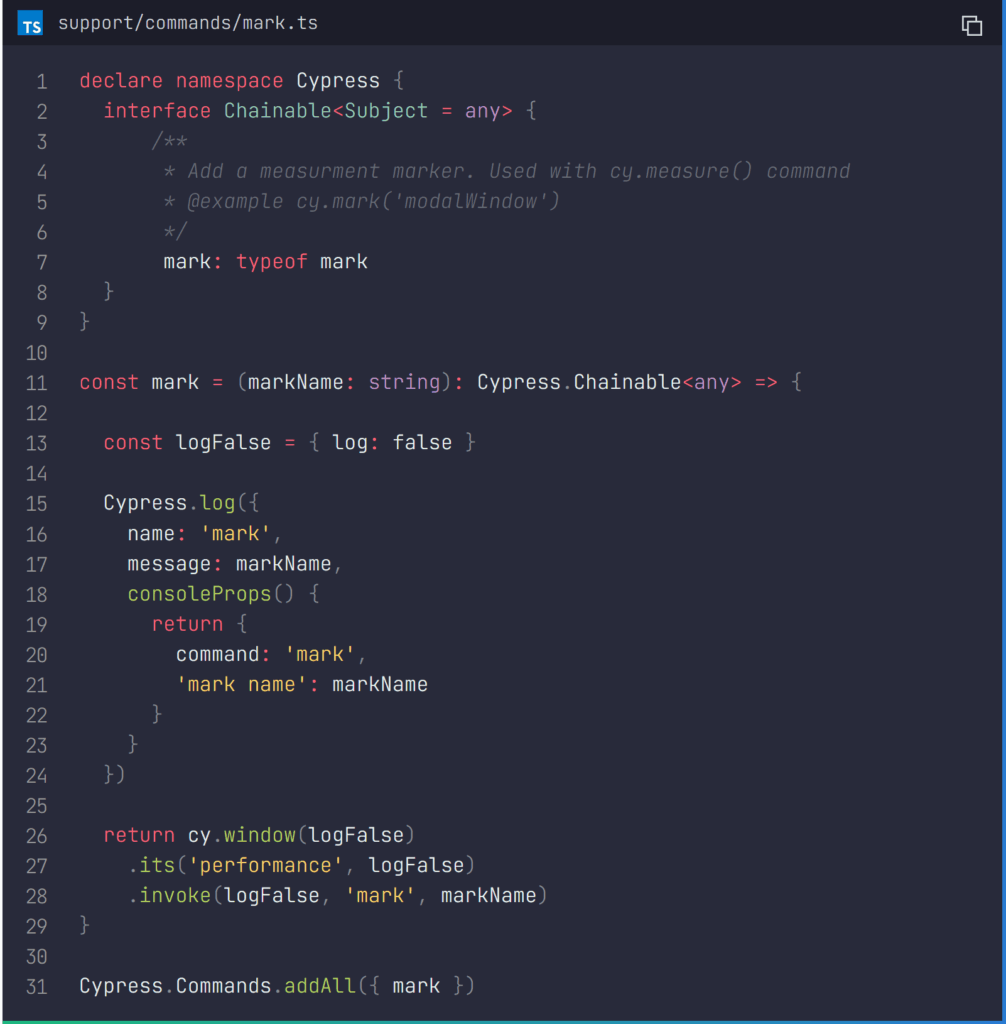Click the filename support/commands/mark.ts

(188, 24)
